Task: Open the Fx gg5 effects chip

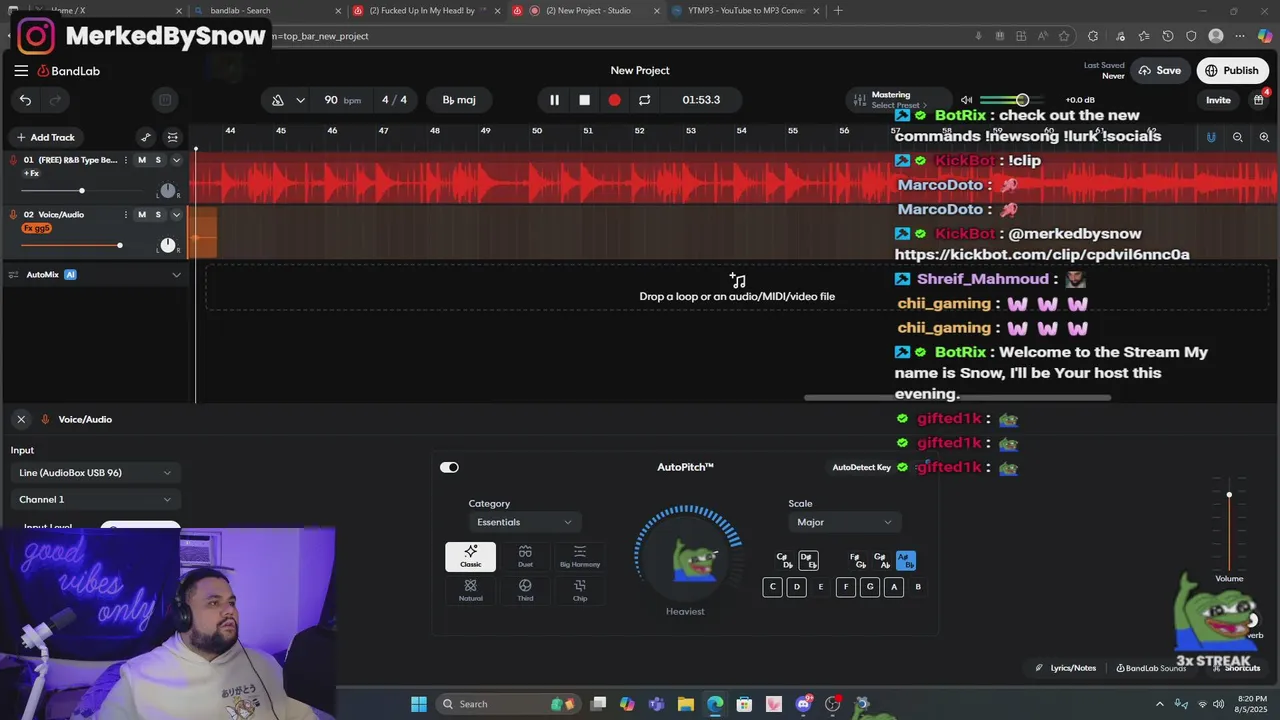Action: 36,228
